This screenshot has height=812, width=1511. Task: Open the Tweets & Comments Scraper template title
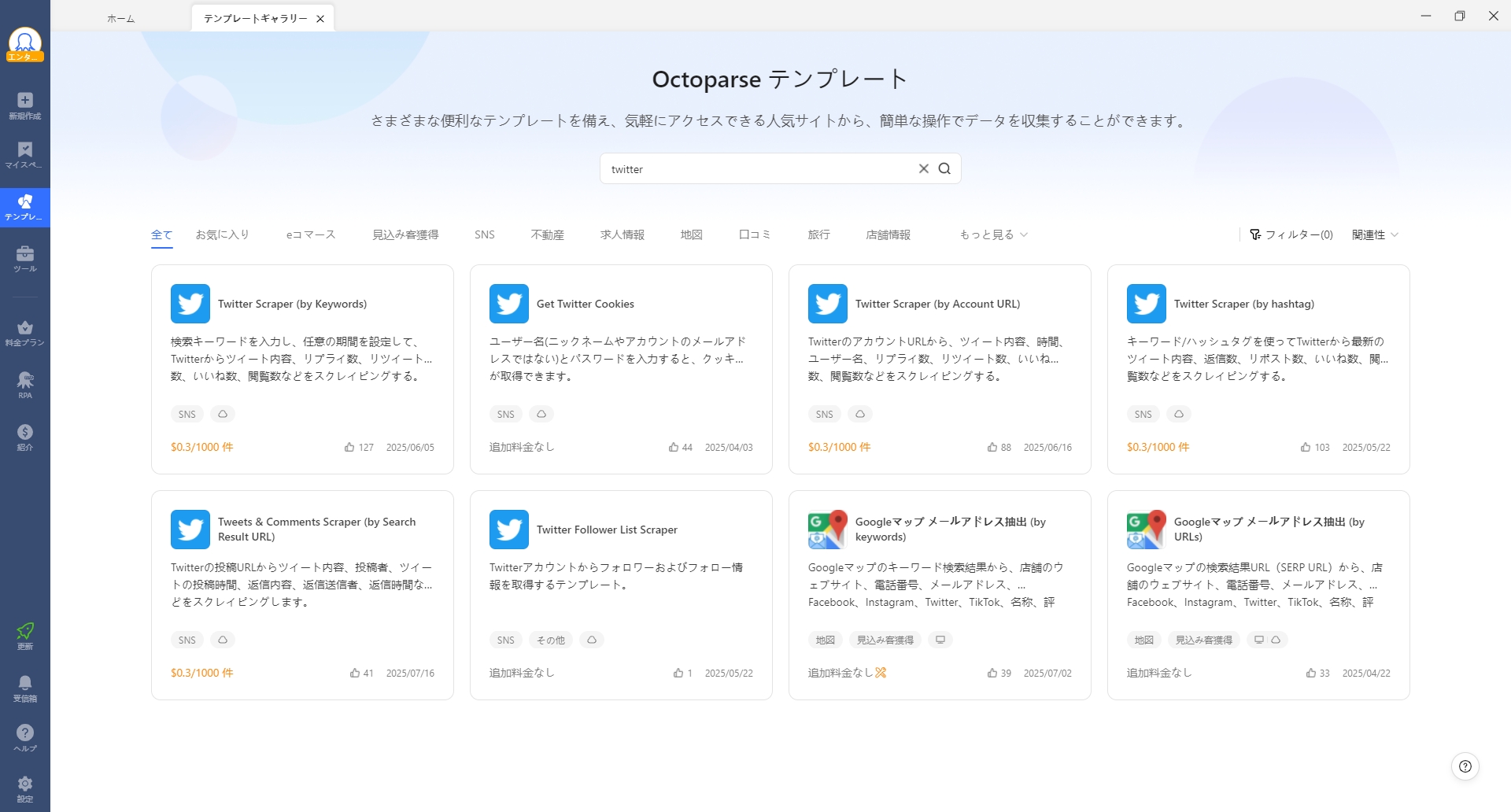(317, 530)
